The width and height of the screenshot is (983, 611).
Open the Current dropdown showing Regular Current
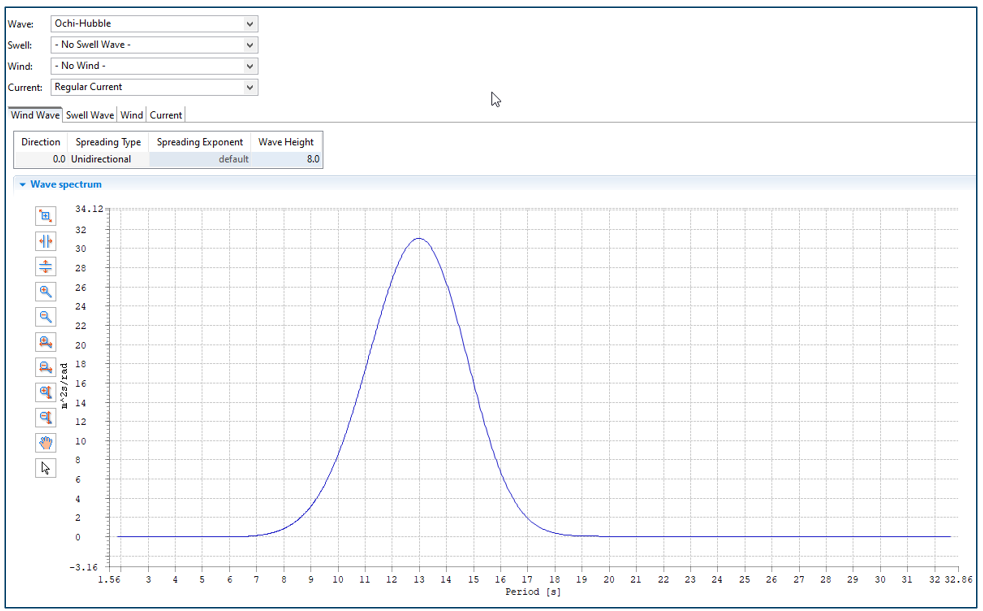point(154,87)
